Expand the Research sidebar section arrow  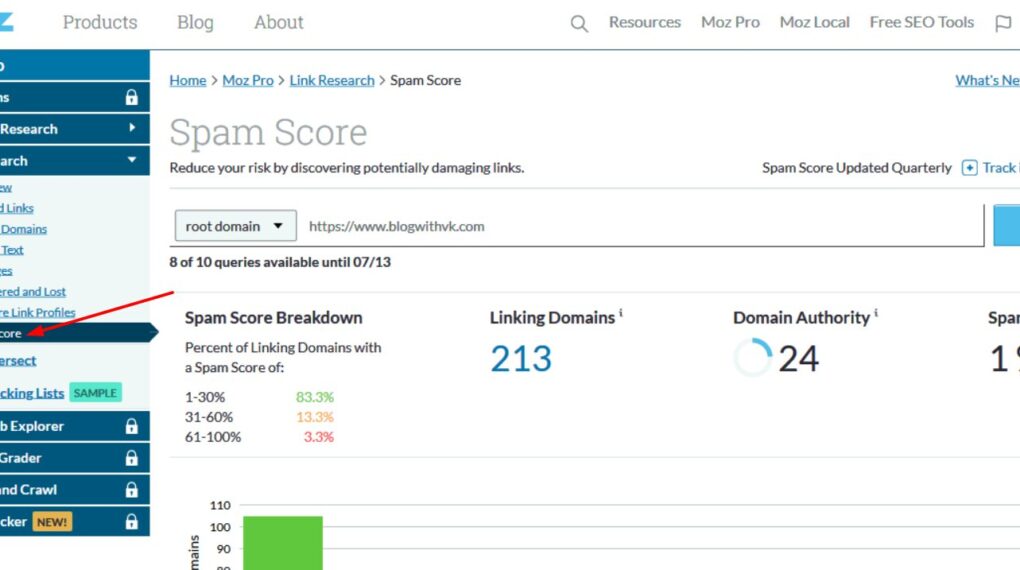(132, 128)
